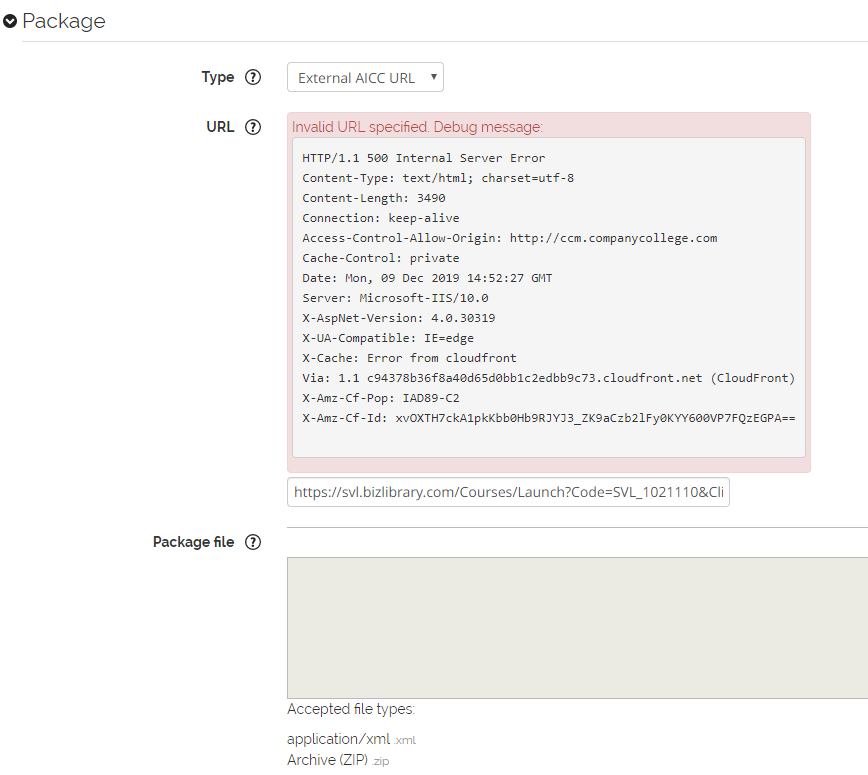Open help icon next to Package file
Viewport: 868px width, 775px height.
(x=253, y=542)
